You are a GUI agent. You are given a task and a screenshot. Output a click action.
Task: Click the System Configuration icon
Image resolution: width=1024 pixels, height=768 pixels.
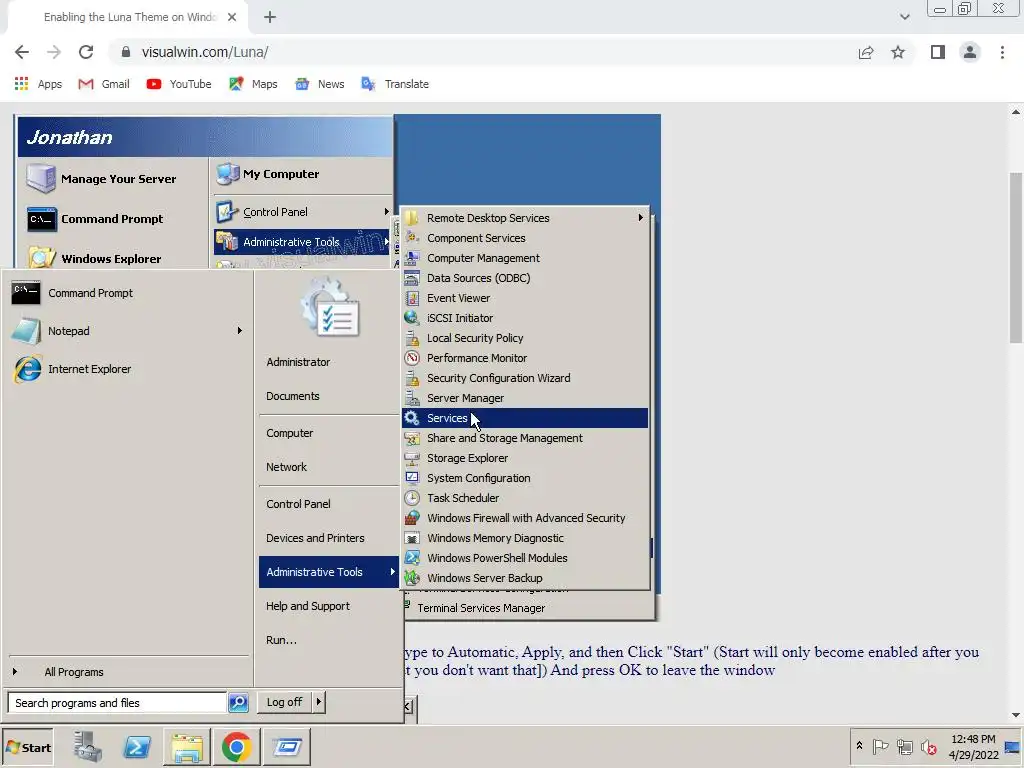pos(411,478)
